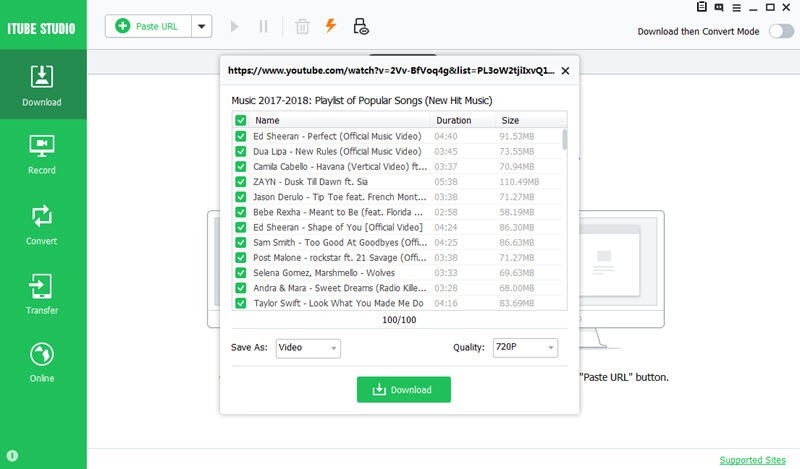The image size is (800, 469).
Task: Expand the Paste URL dropdown arrow
Action: pyautogui.click(x=201, y=26)
